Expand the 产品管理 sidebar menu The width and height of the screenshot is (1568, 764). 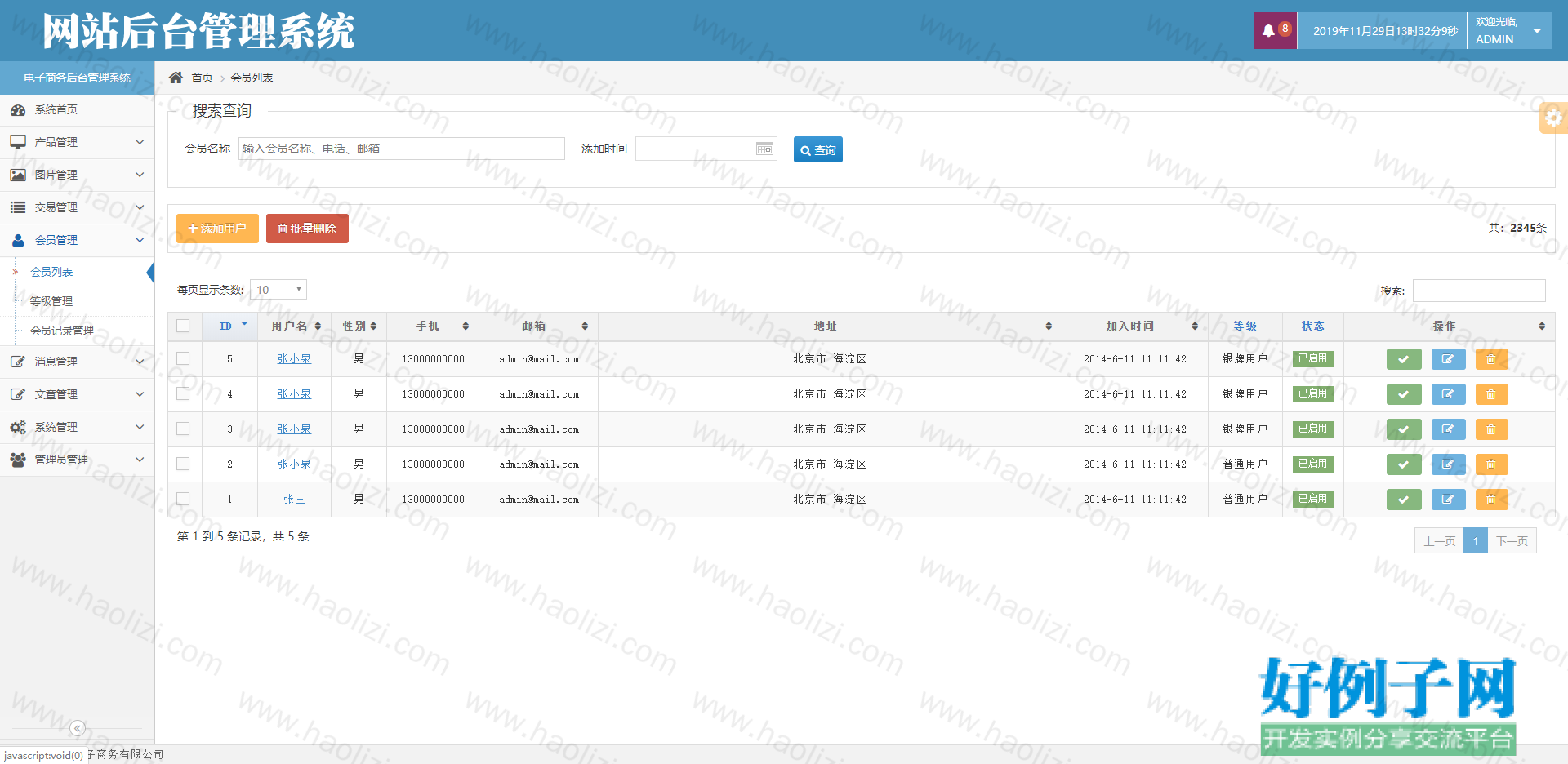[x=77, y=142]
